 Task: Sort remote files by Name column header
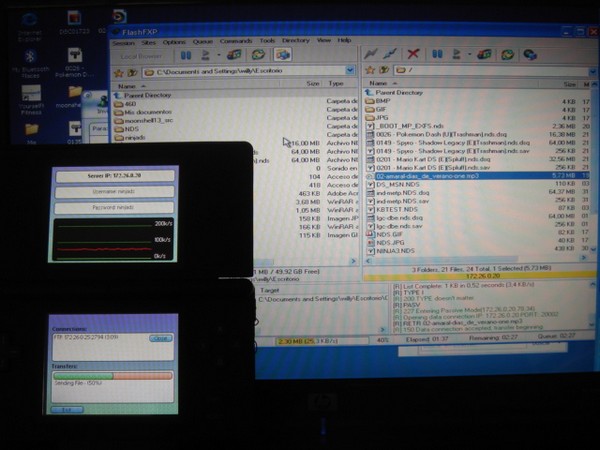(451, 83)
